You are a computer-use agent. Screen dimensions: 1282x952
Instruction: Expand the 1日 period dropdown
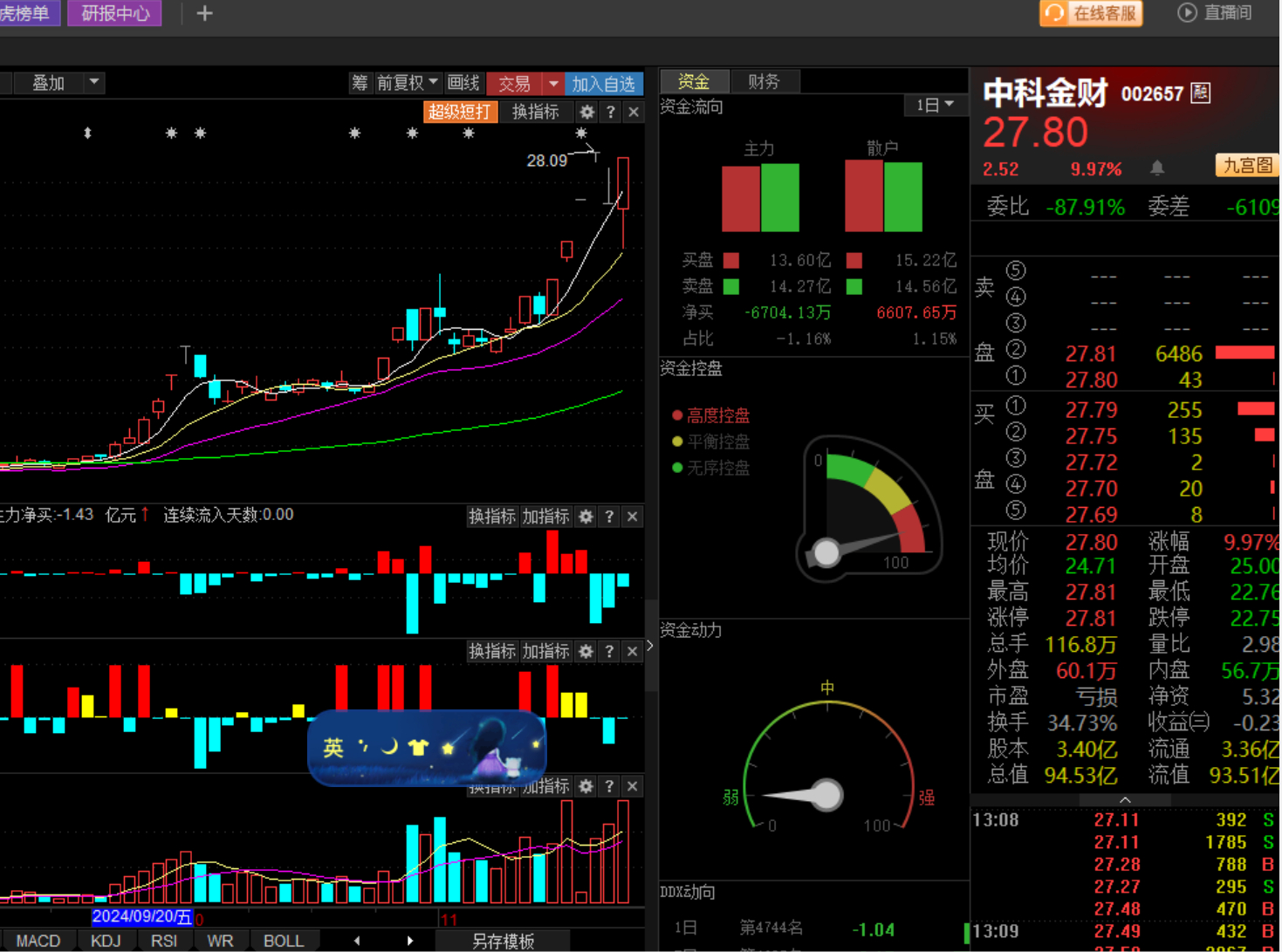(x=934, y=106)
